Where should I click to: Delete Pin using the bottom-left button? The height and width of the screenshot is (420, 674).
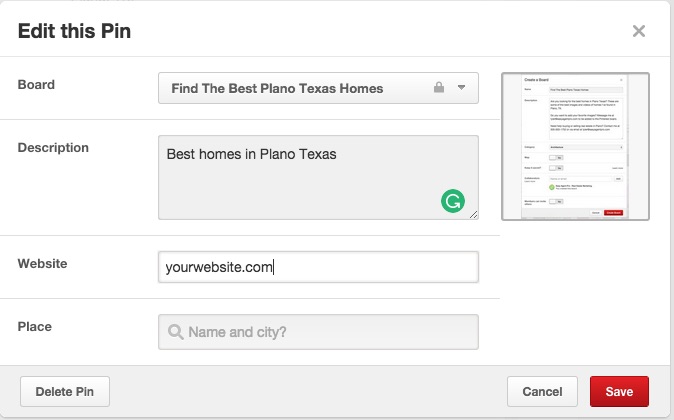click(65, 392)
